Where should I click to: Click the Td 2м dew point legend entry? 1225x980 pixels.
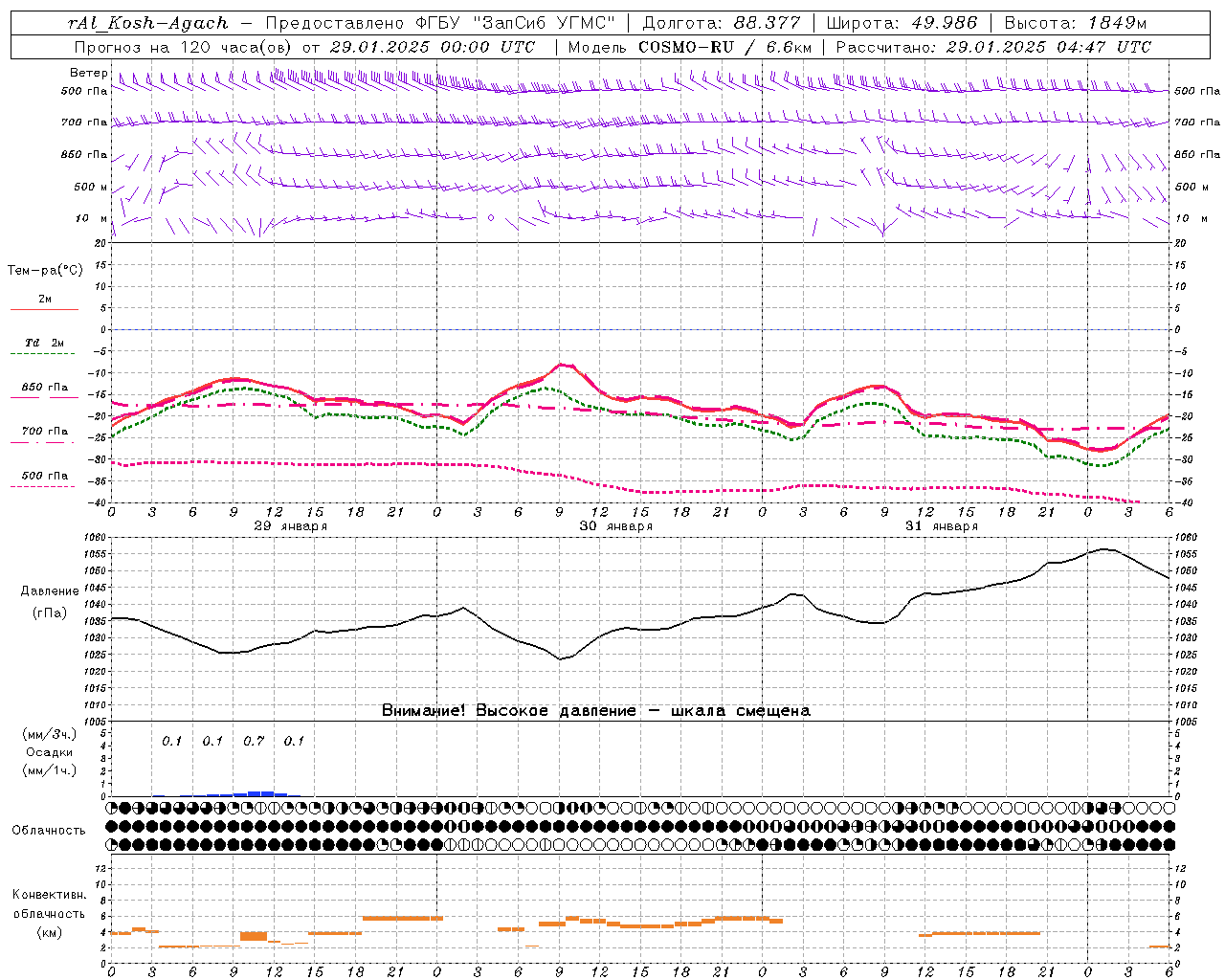44,347
